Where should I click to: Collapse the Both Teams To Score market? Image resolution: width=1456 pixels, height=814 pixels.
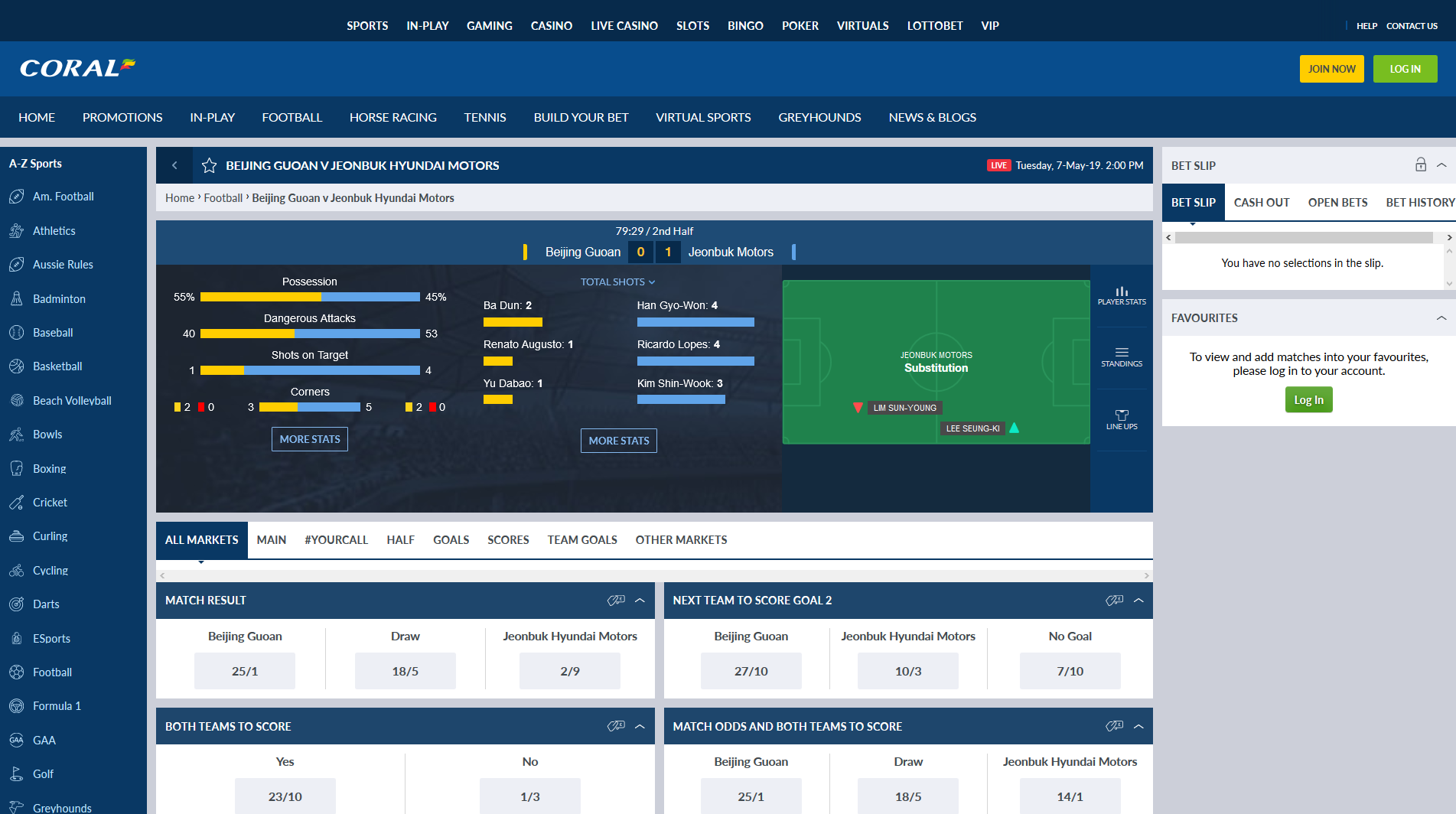(x=640, y=726)
